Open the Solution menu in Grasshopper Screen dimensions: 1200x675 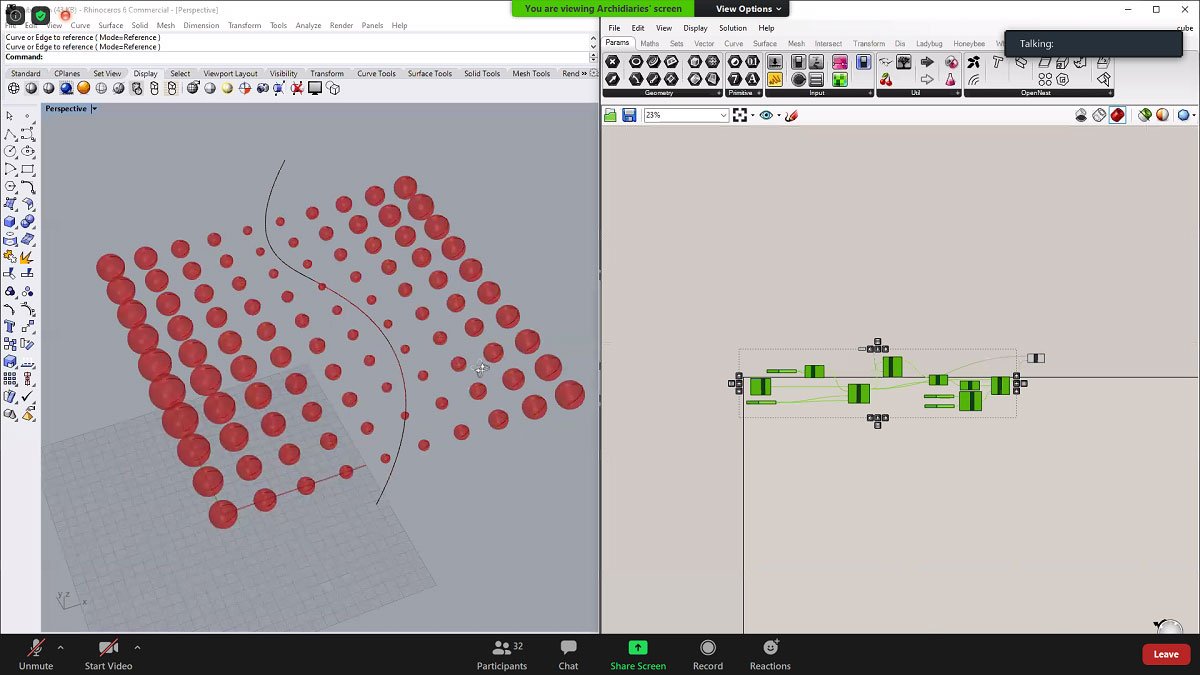[x=732, y=28]
